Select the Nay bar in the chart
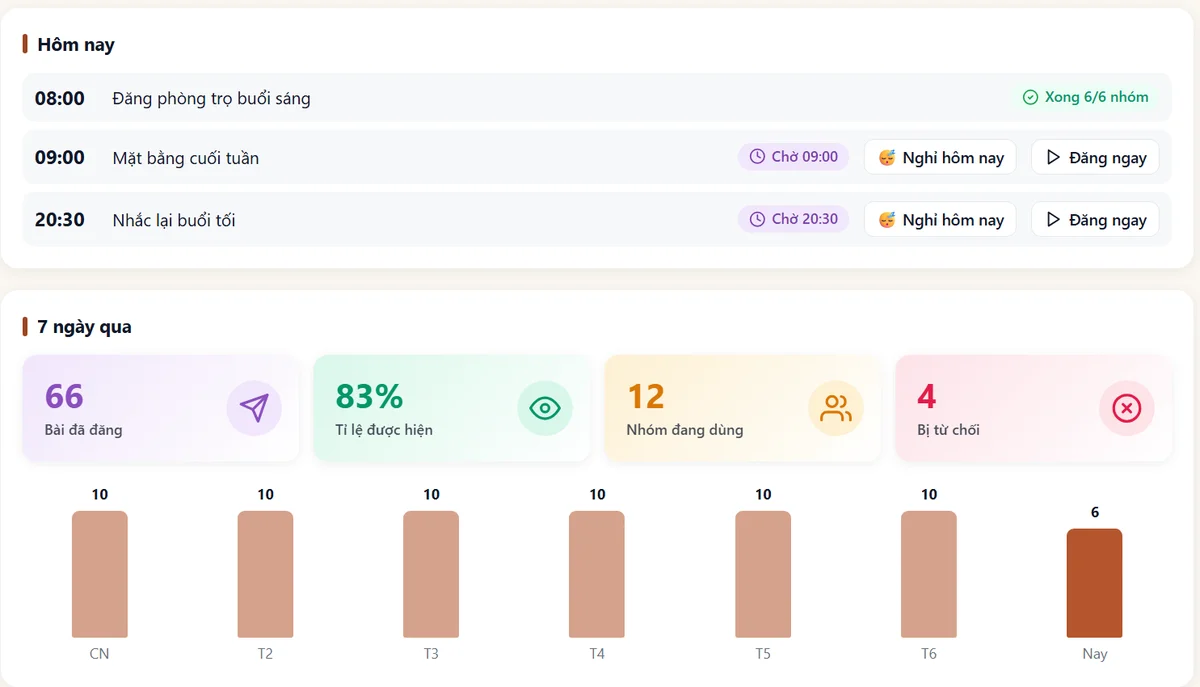 1094,583
